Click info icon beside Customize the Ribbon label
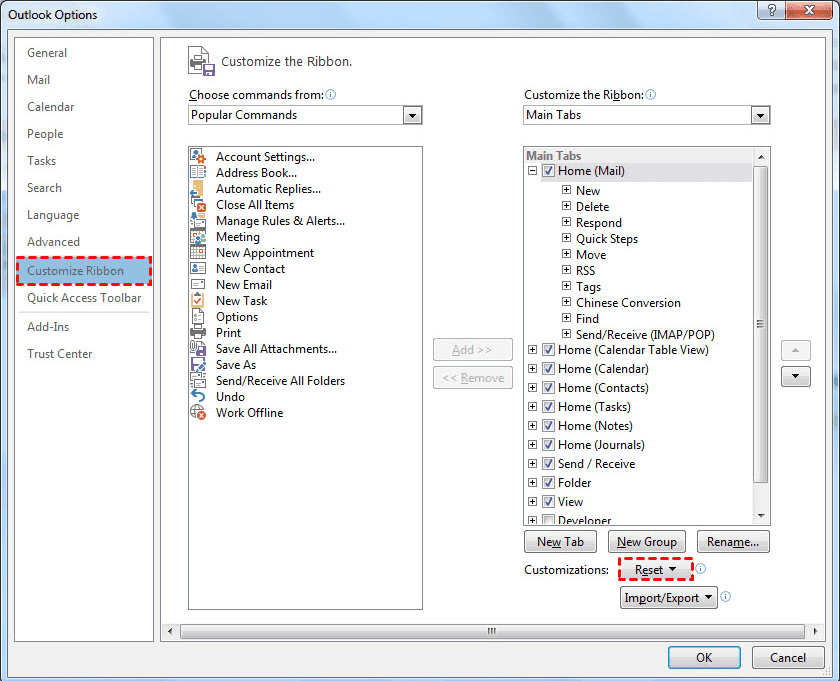 pyautogui.click(x=650, y=95)
